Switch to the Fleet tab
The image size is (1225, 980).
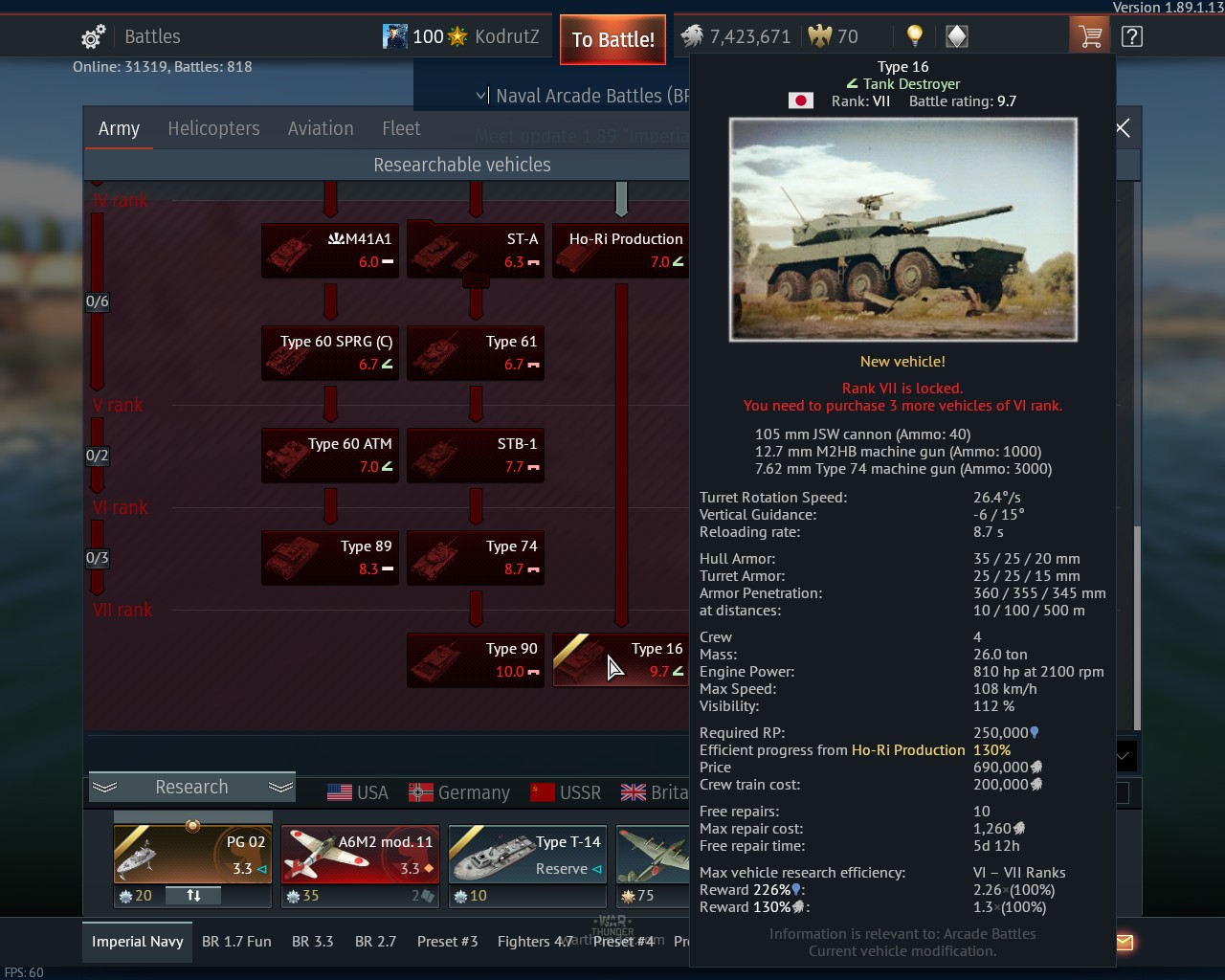click(x=401, y=128)
